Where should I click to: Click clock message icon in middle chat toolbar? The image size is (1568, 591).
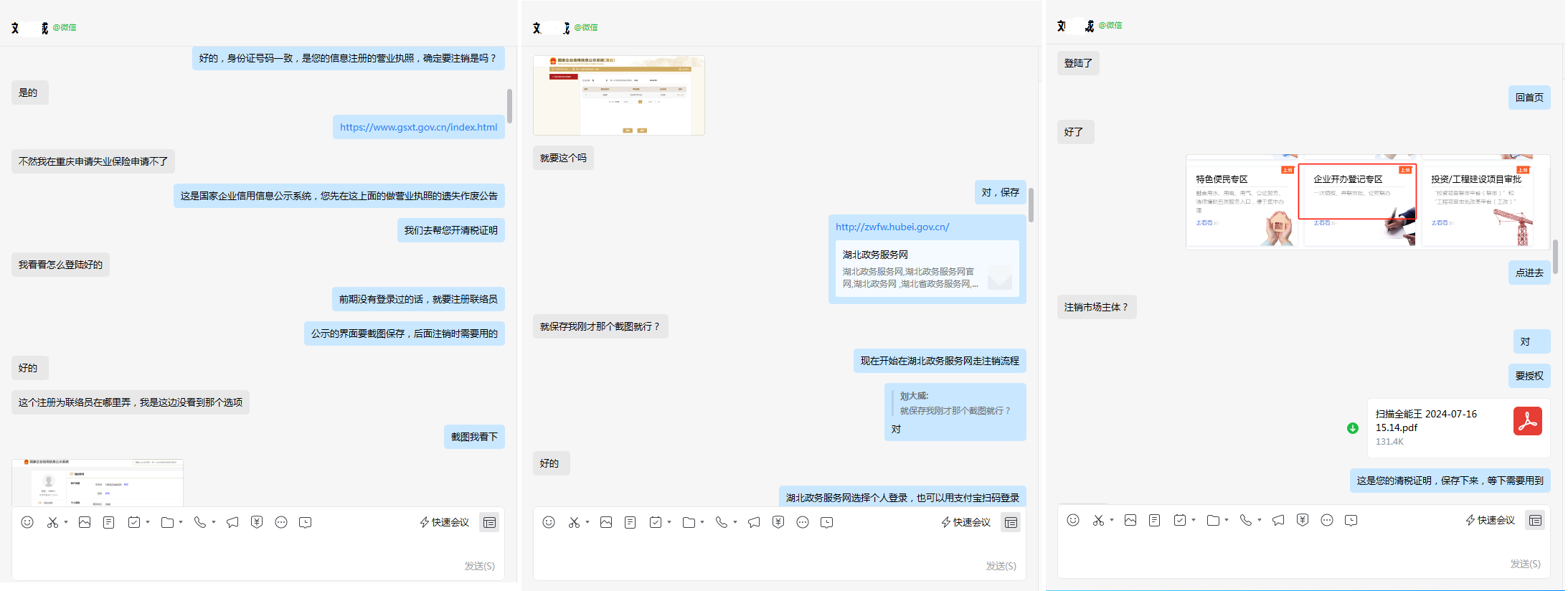pyautogui.click(x=827, y=522)
